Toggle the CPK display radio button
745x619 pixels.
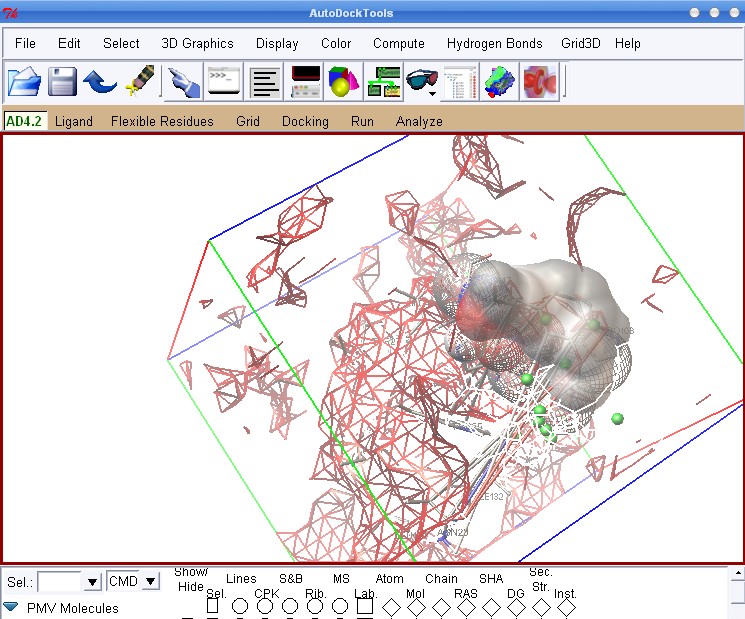(x=265, y=606)
